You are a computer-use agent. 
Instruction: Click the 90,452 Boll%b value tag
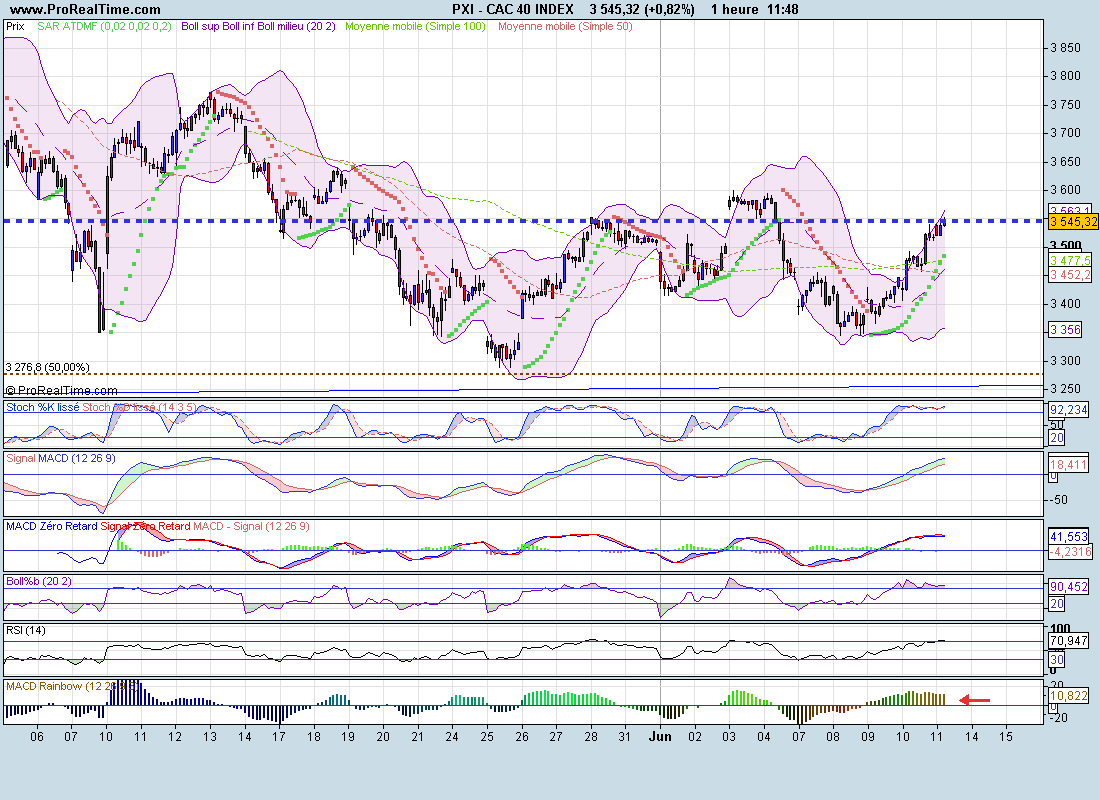1068,587
